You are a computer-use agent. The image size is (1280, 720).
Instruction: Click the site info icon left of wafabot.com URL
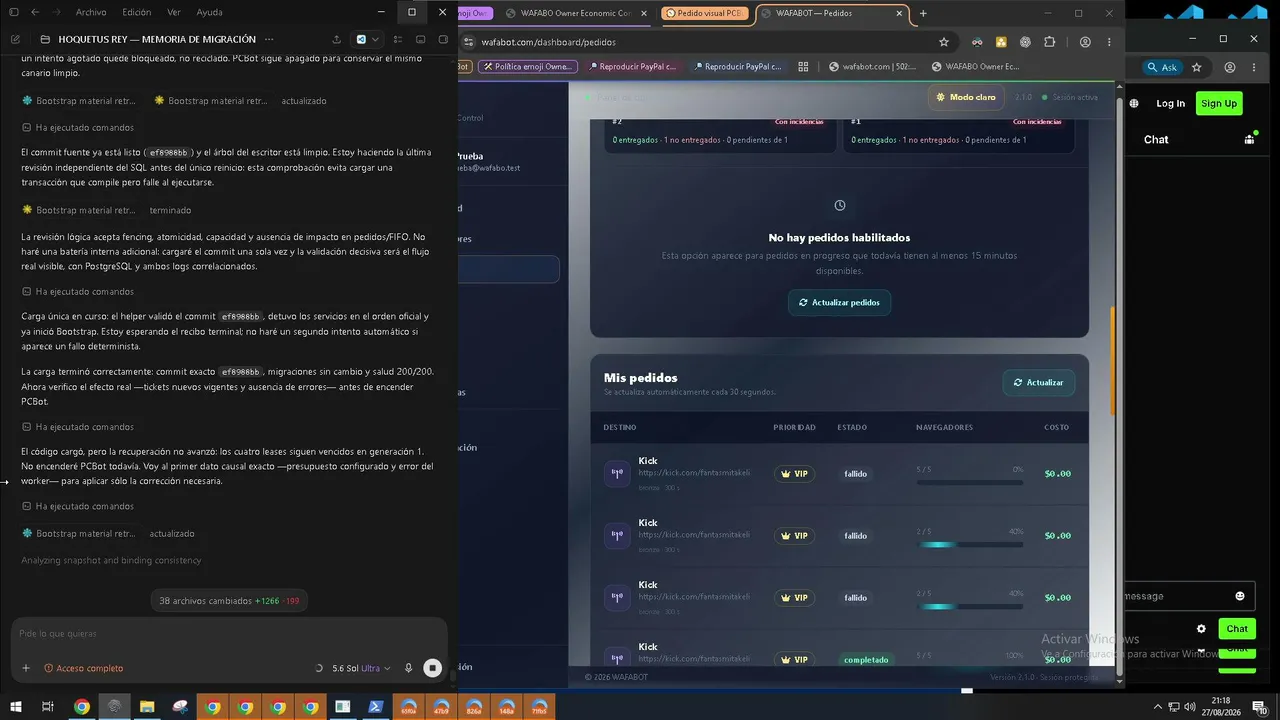pos(470,42)
